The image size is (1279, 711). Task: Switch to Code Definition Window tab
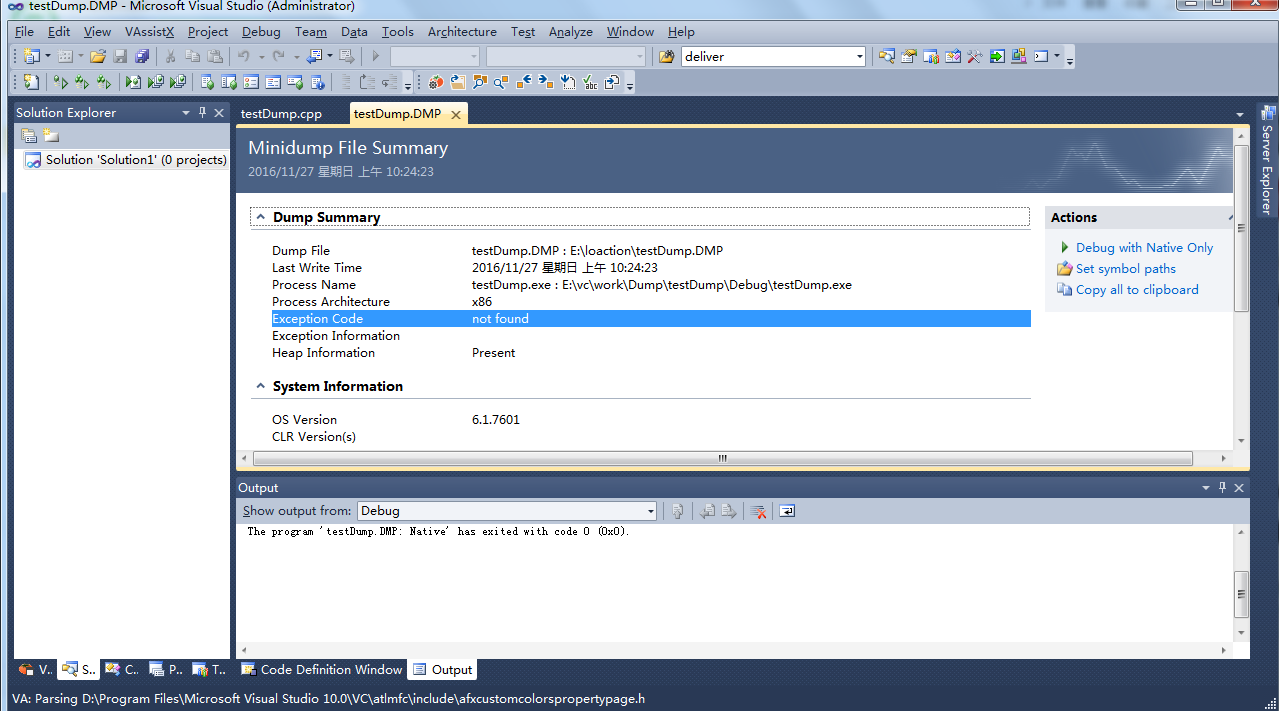pos(321,670)
